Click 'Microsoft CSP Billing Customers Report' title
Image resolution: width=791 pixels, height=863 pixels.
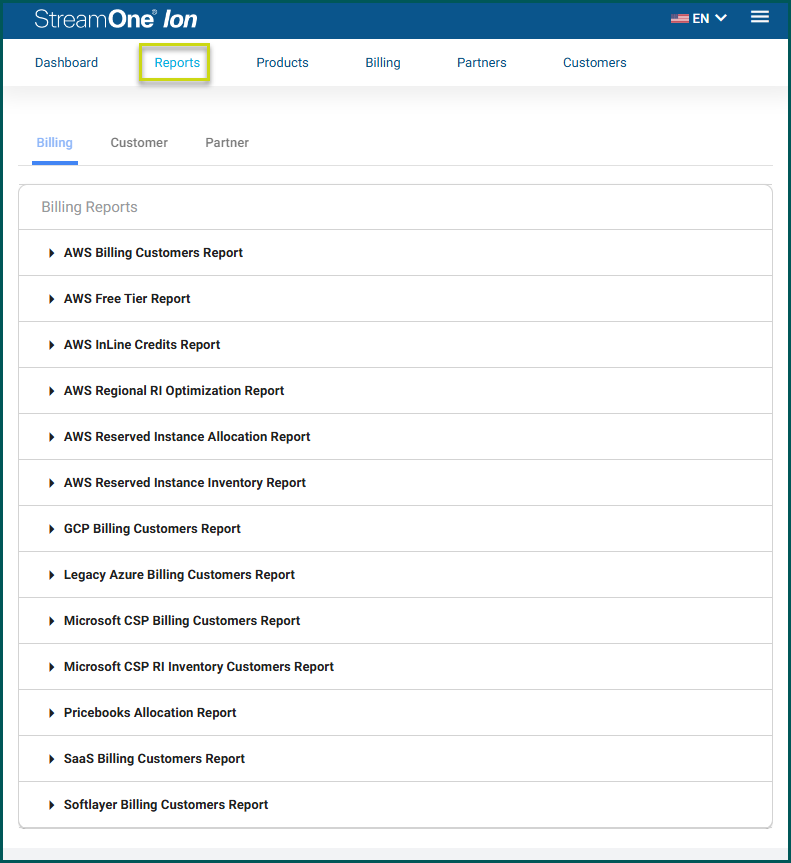point(182,620)
